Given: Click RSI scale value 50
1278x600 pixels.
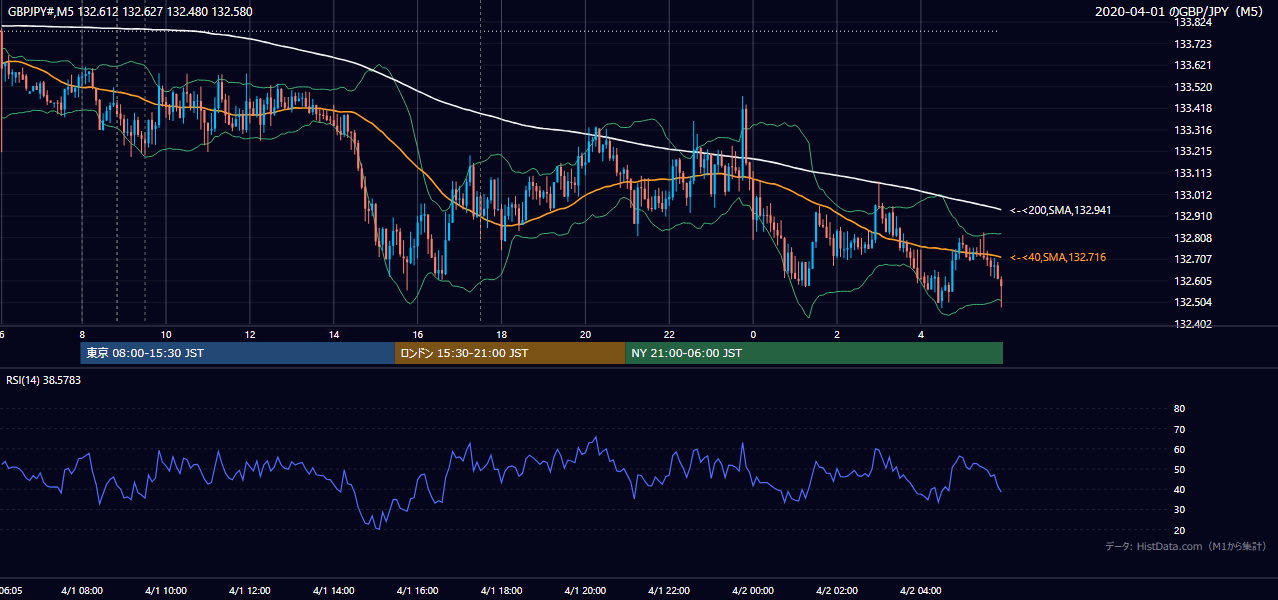Looking at the screenshot, I should [1179, 469].
